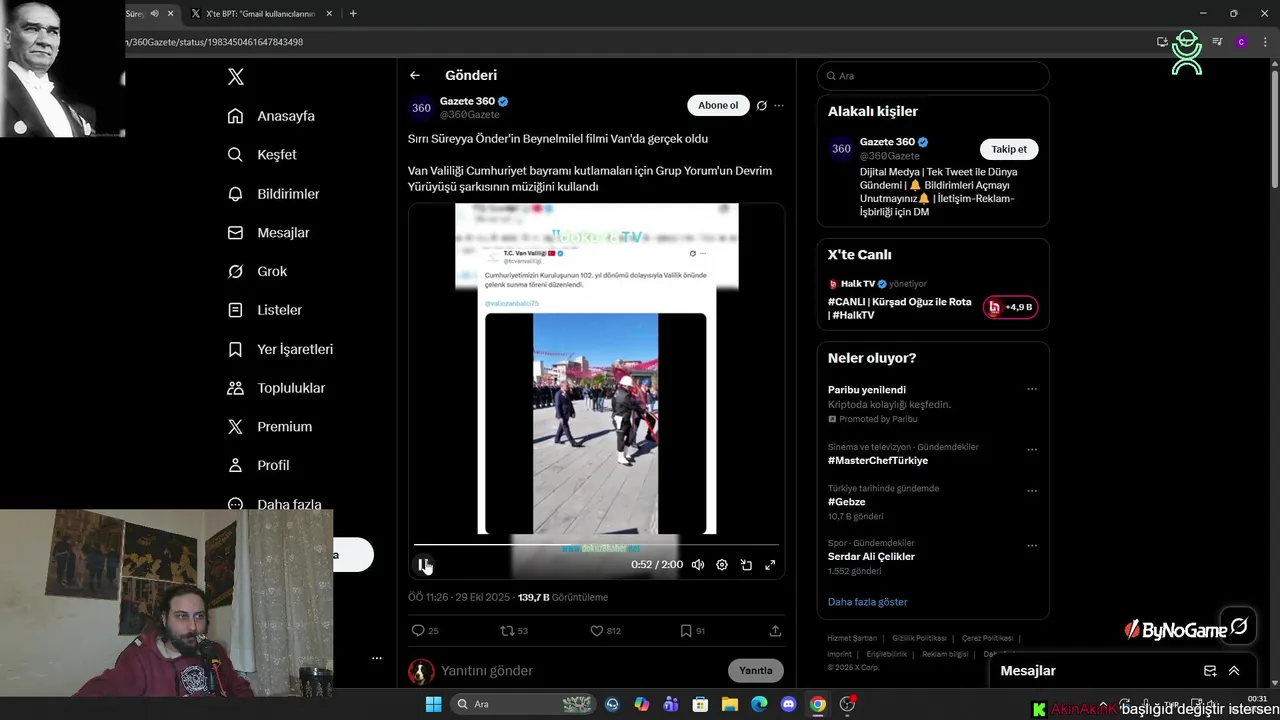
Task: Open options for Paribu yenilendi trend
Action: pos(1032,390)
